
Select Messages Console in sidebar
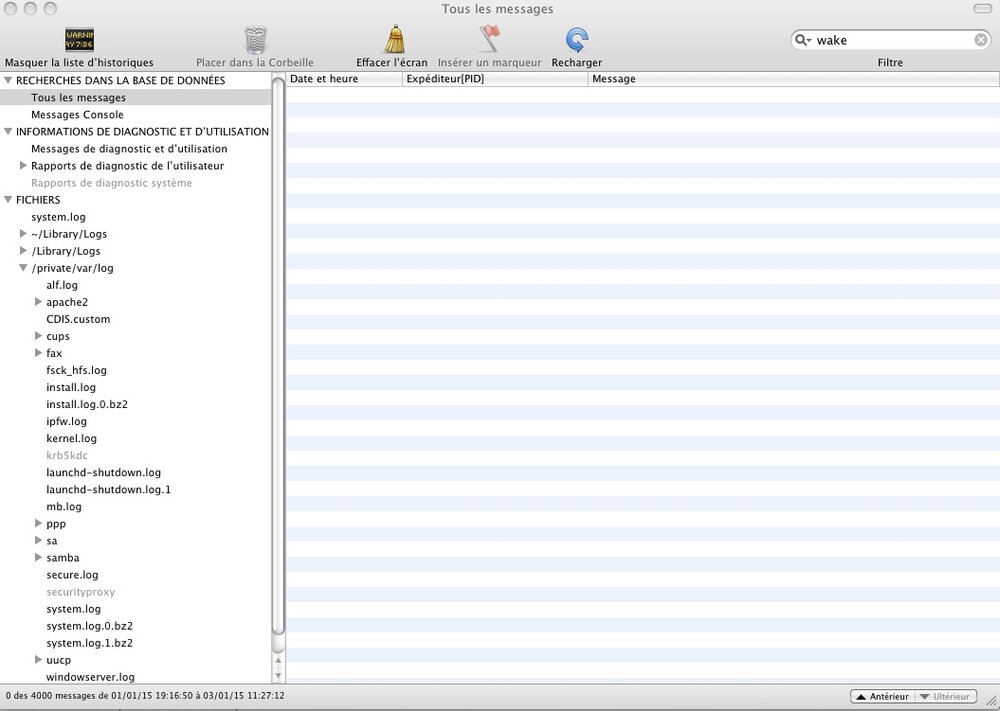click(x=77, y=115)
